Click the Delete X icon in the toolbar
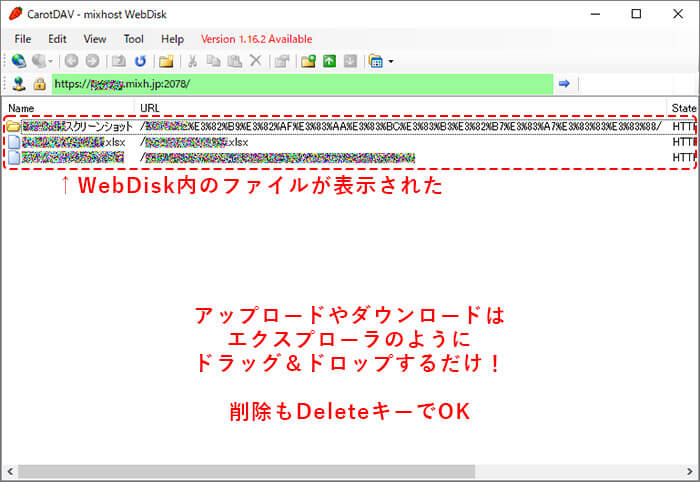The width and height of the screenshot is (700, 482). pos(255,60)
